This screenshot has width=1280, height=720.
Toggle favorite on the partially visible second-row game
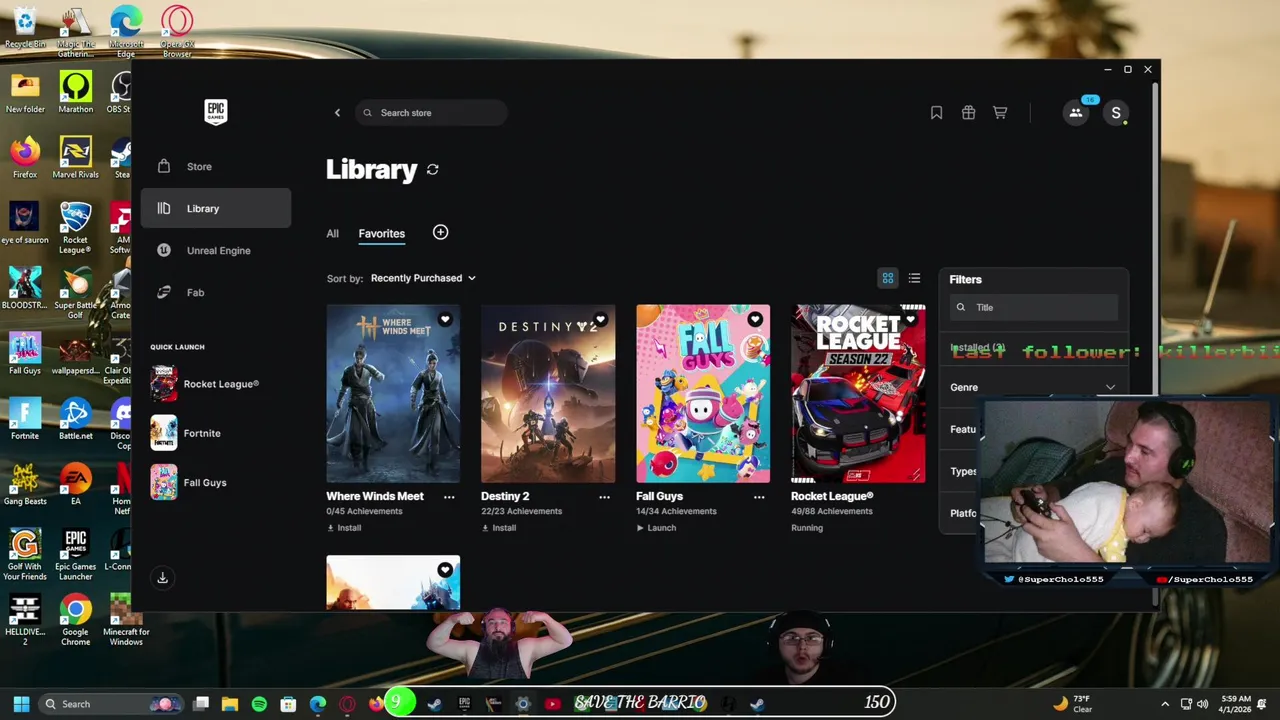coord(445,570)
